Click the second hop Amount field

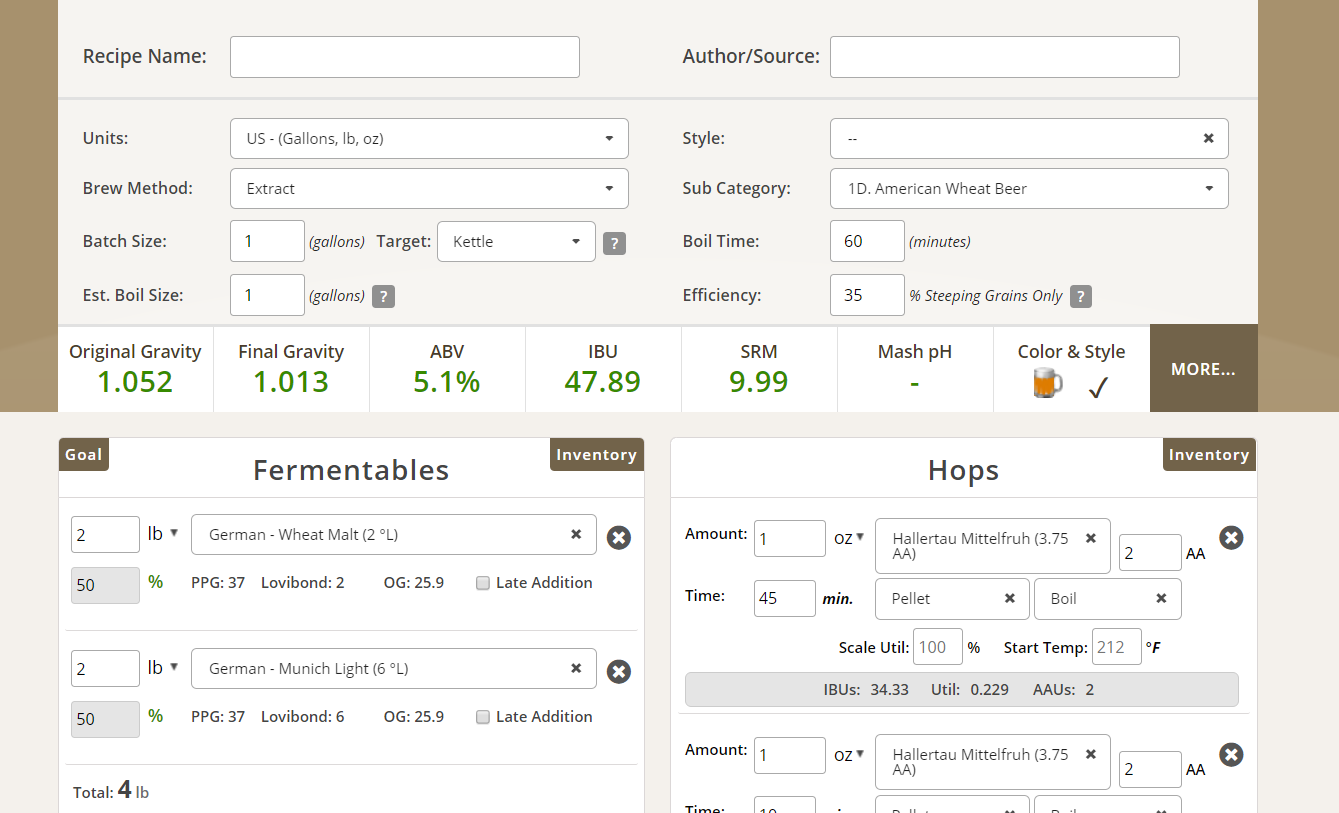(x=790, y=755)
